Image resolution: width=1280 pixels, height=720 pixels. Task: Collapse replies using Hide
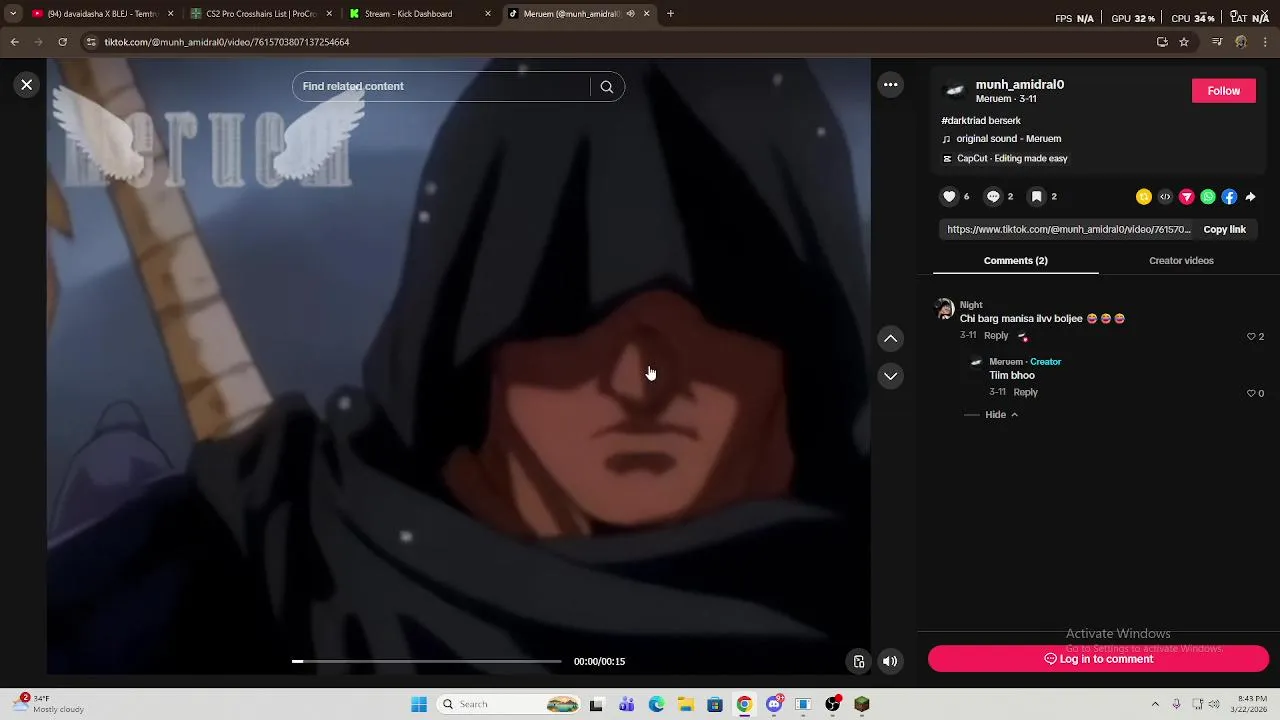1001,415
